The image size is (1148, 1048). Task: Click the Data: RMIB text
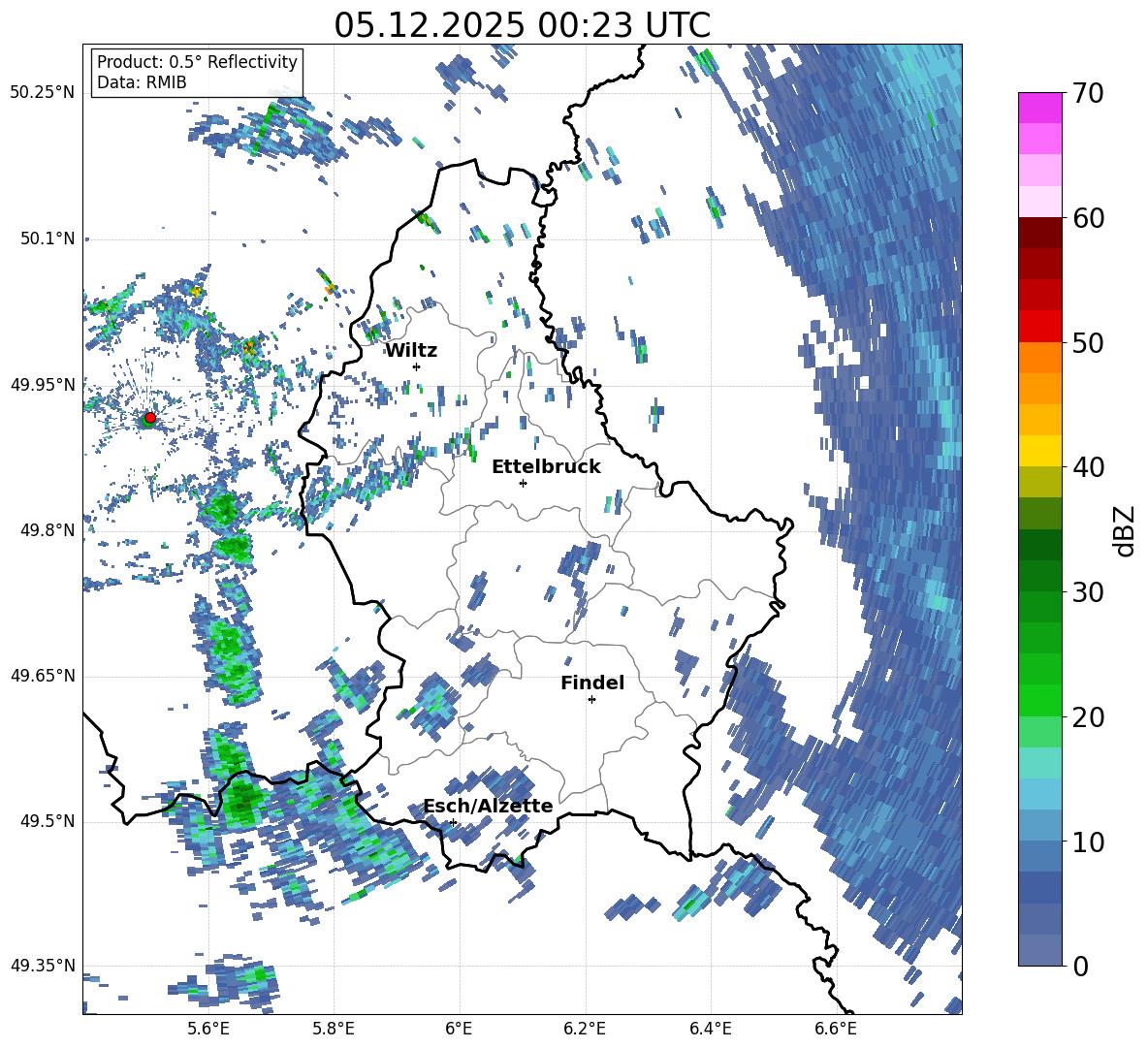point(142,82)
